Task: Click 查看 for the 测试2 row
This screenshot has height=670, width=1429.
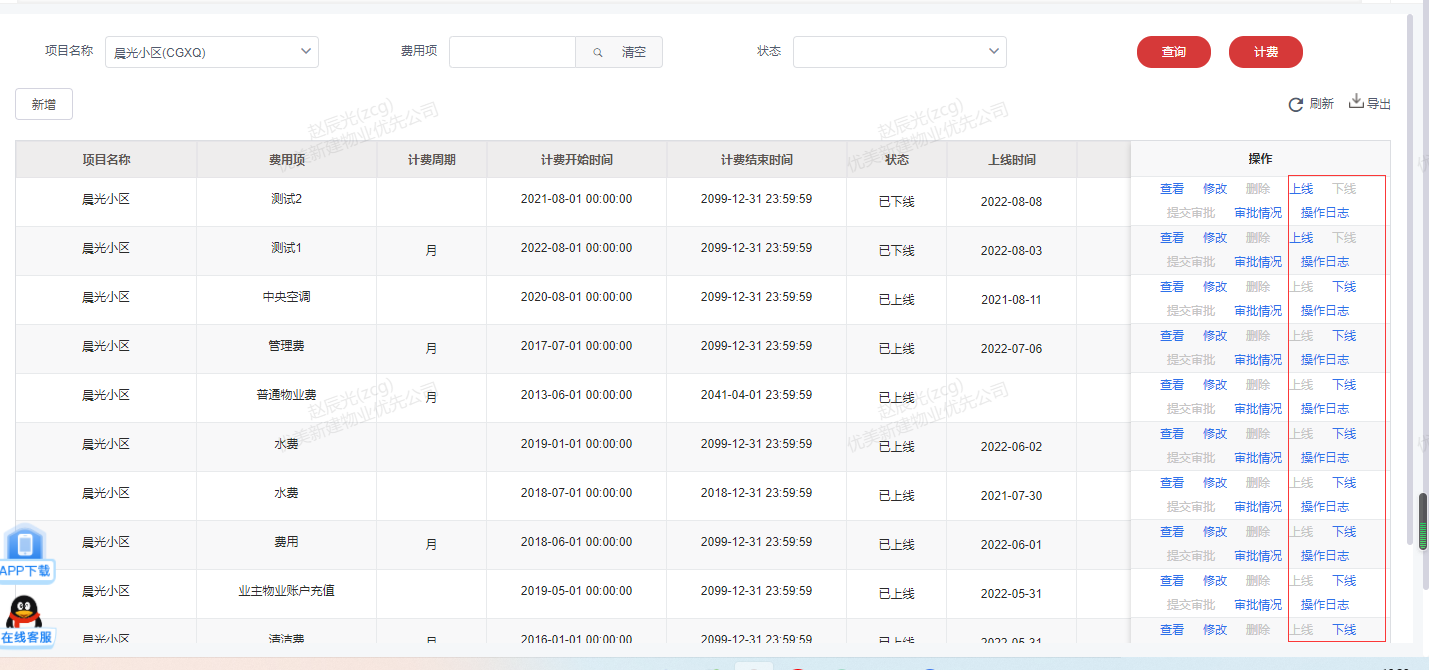Action: pos(1171,189)
